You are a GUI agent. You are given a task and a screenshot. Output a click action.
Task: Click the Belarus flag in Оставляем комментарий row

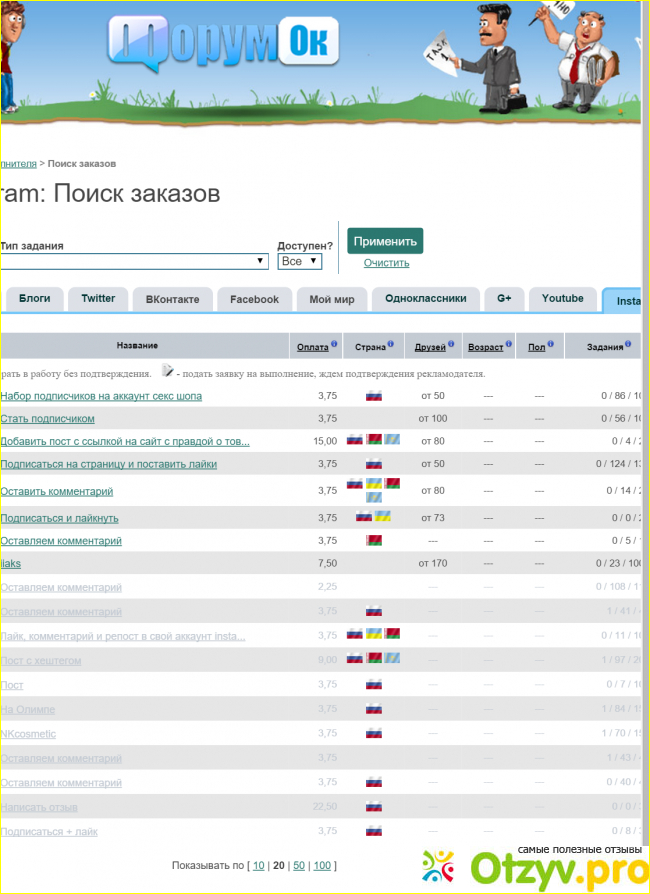click(x=374, y=541)
